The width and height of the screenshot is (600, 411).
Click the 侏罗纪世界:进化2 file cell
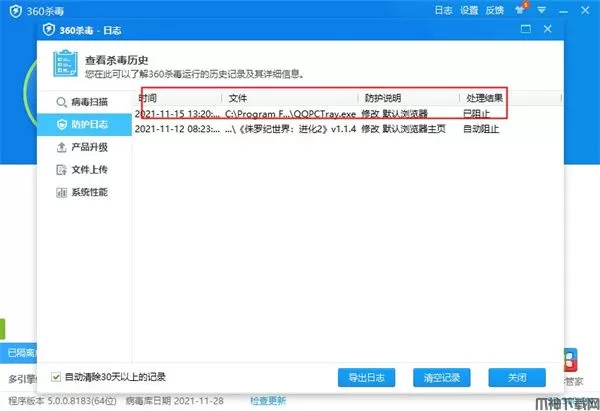[x=290, y=129]
